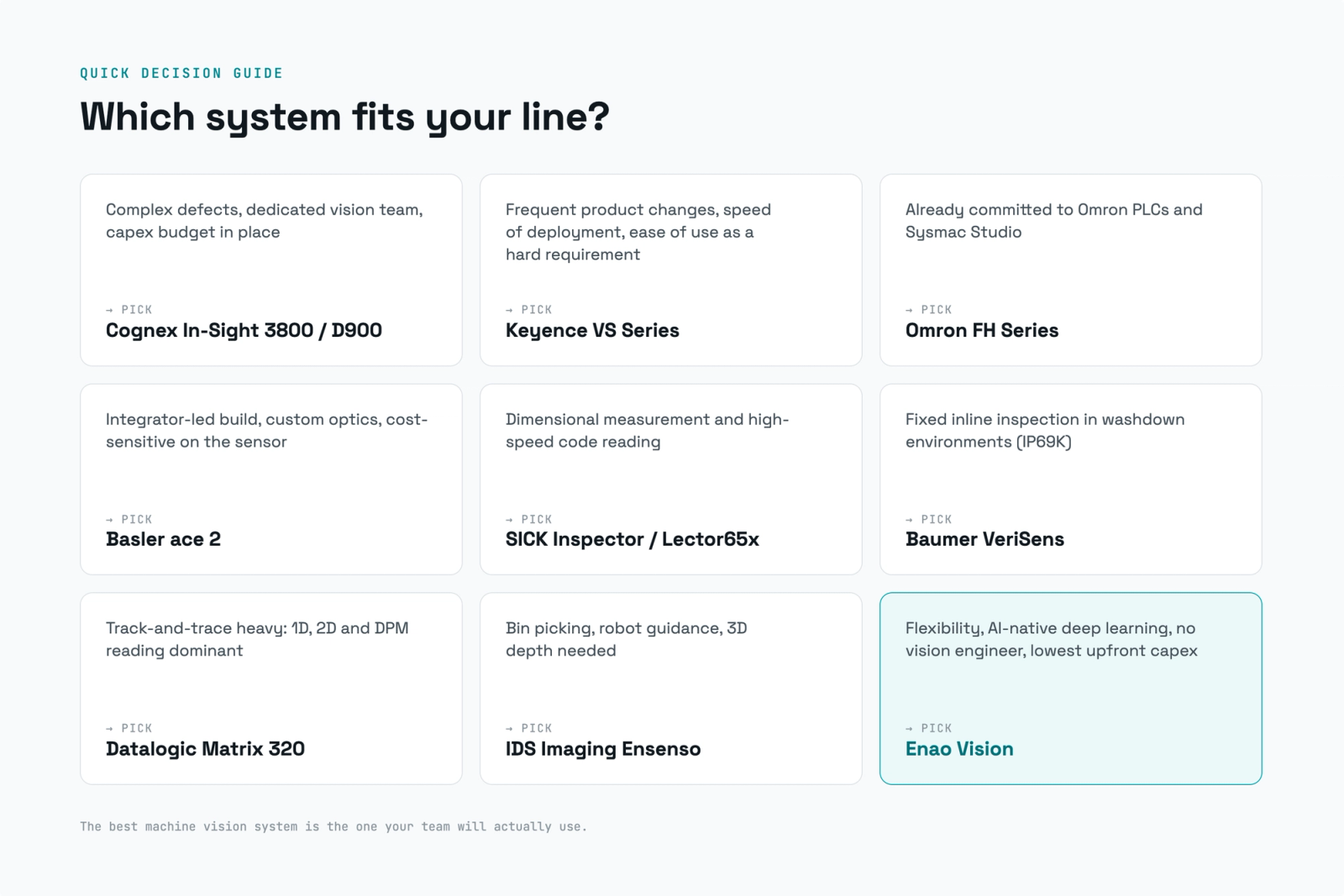1344x896 pixels.
Task: Click the PICK arrow label above Omron FH
Action: point(929,310)
